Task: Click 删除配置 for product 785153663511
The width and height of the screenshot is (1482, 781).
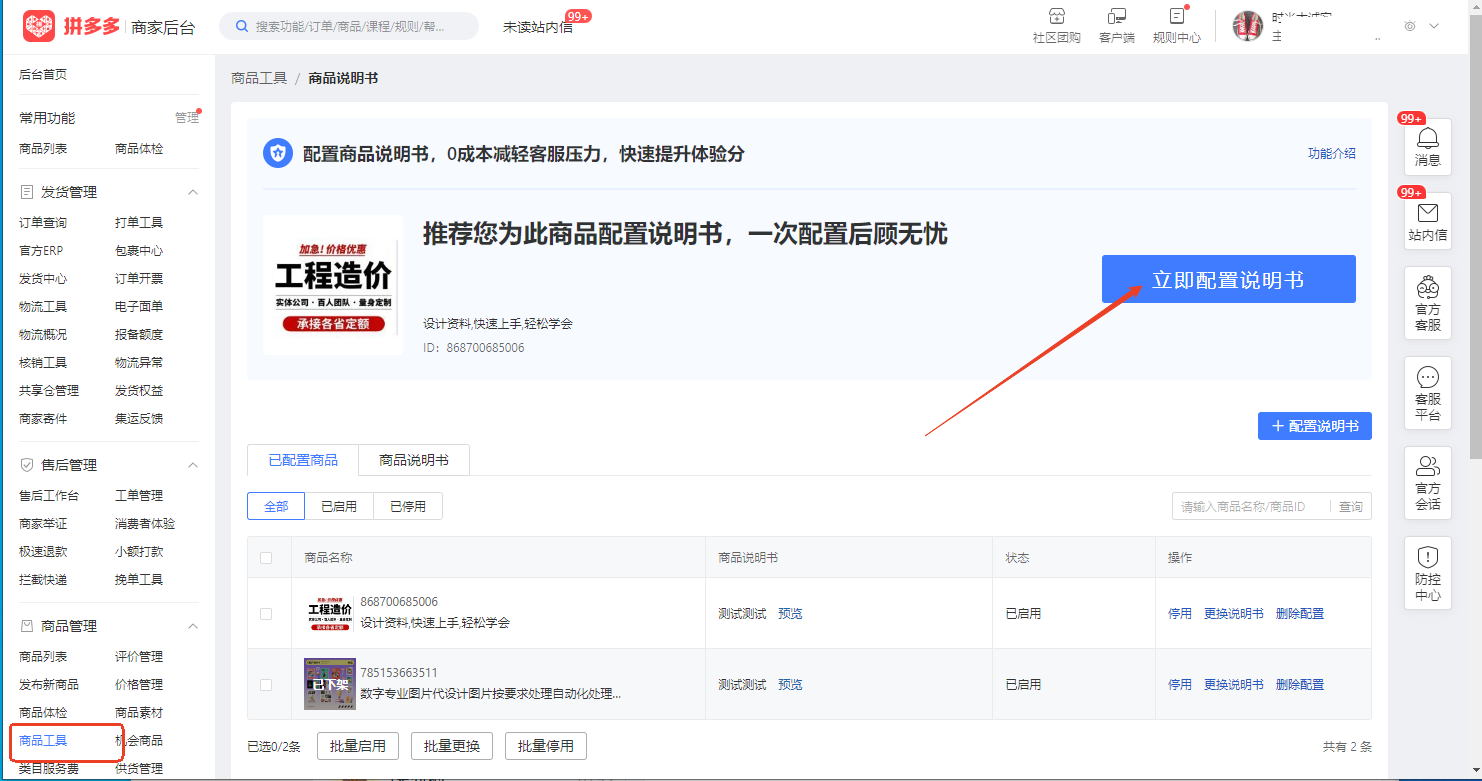Action: 1300,685
